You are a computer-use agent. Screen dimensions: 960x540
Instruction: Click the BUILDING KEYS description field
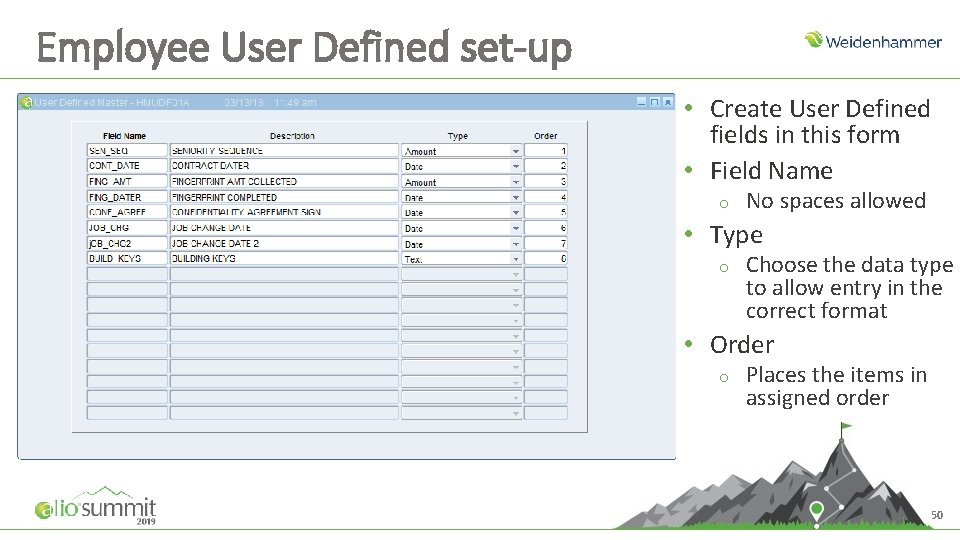click(284, 258)
